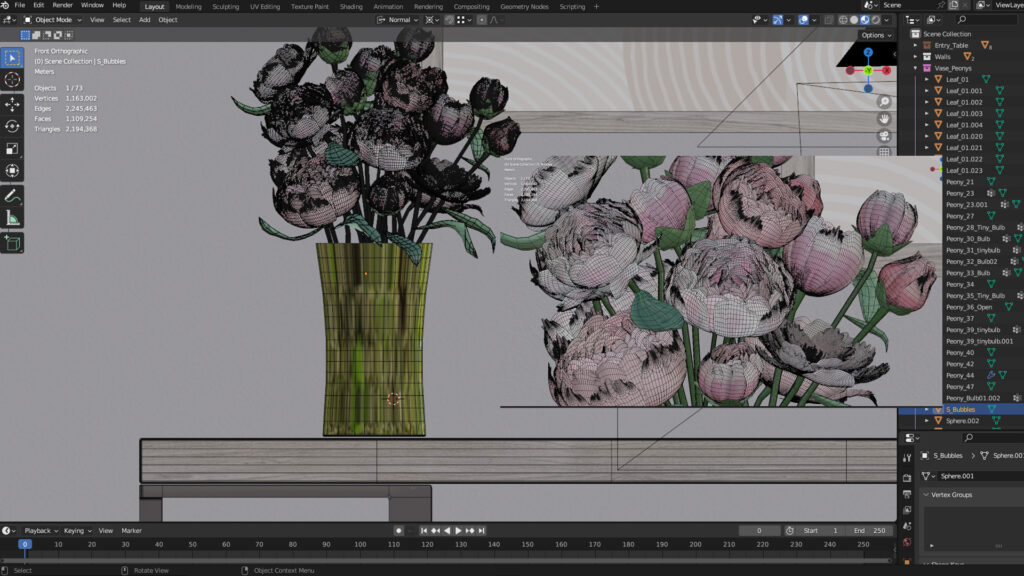The height and width of the screenshot is (576, 1024).
Task: Click the viewport zoom magnifier icon
Action: [x=885, y=102]
